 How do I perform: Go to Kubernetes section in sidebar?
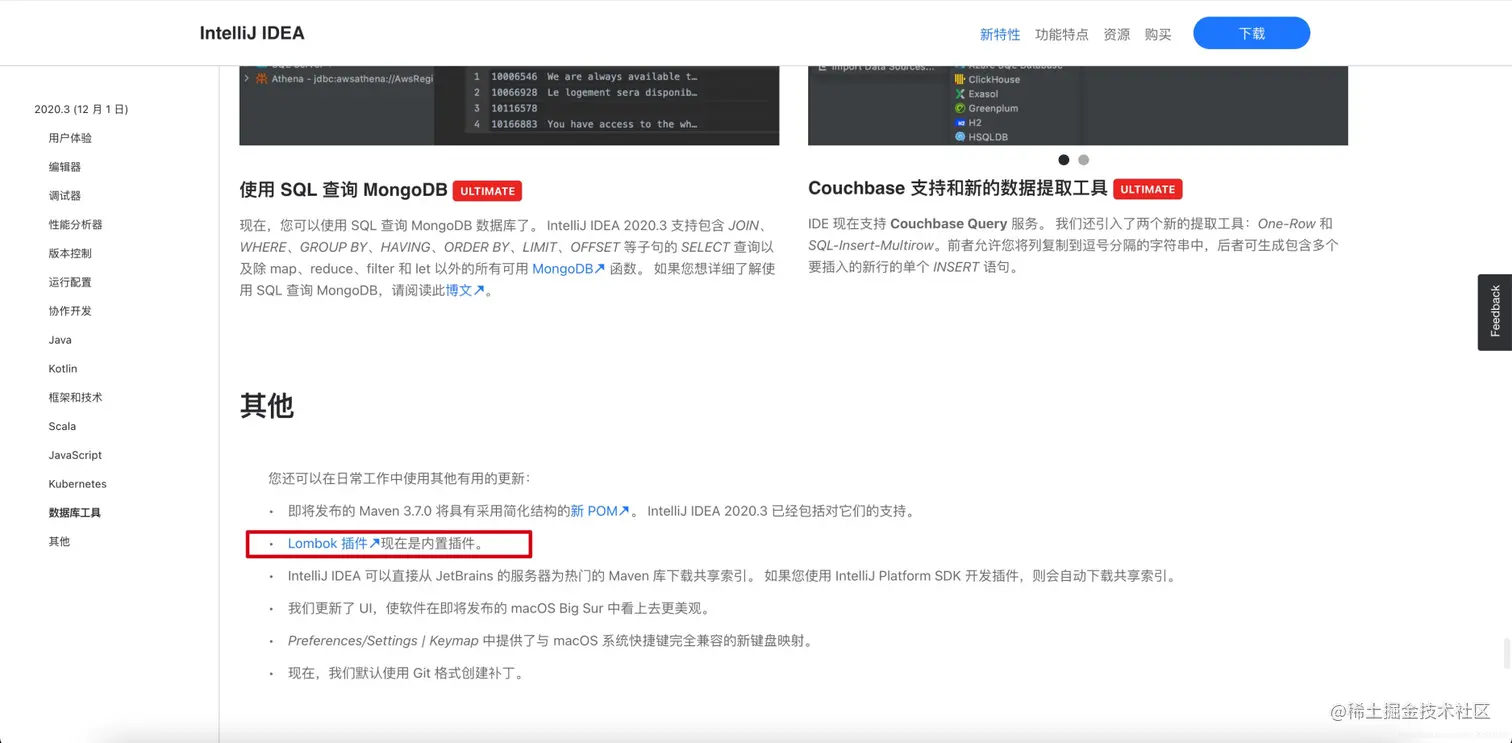[x=77, y=484]
